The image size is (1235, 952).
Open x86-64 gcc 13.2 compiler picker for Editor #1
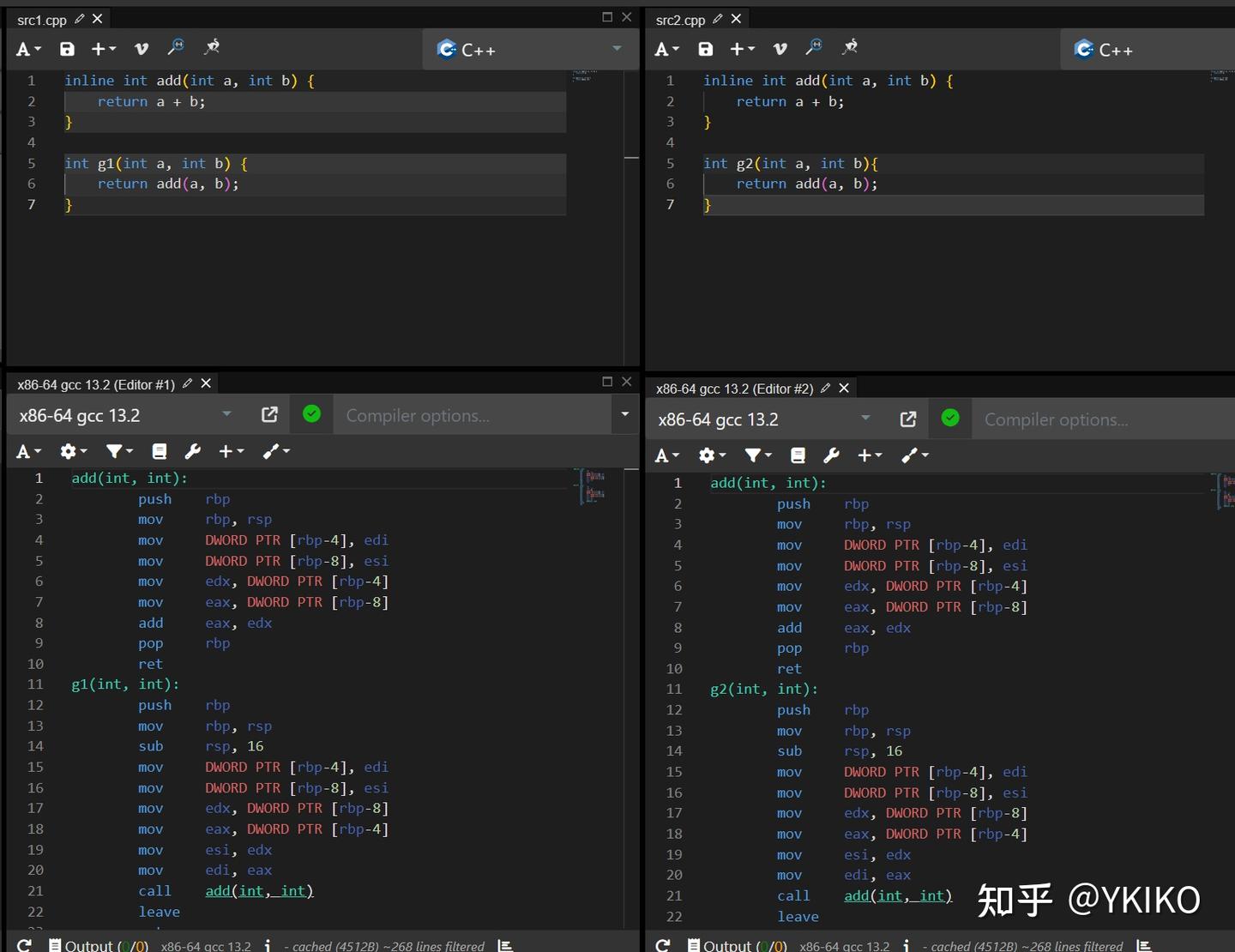(x=125, y=415)
